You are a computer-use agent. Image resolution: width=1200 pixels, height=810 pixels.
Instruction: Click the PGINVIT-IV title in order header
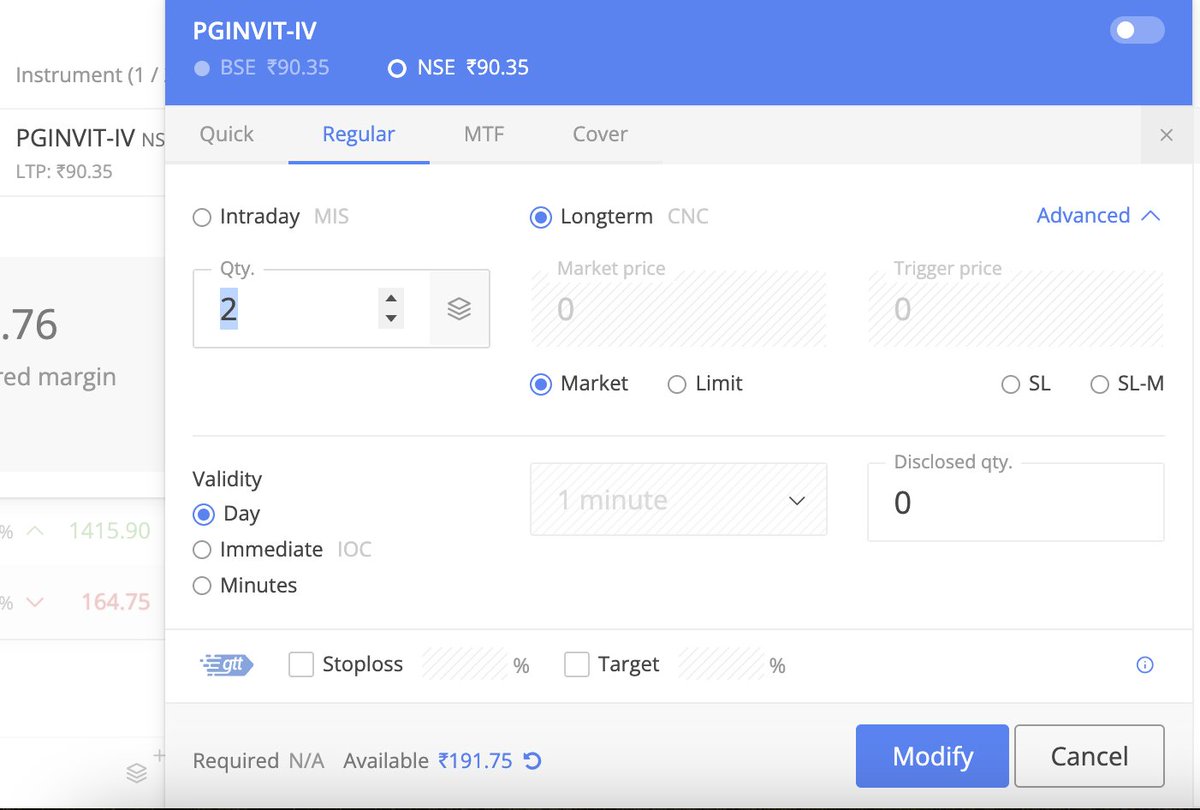click(x=255, y=31)
